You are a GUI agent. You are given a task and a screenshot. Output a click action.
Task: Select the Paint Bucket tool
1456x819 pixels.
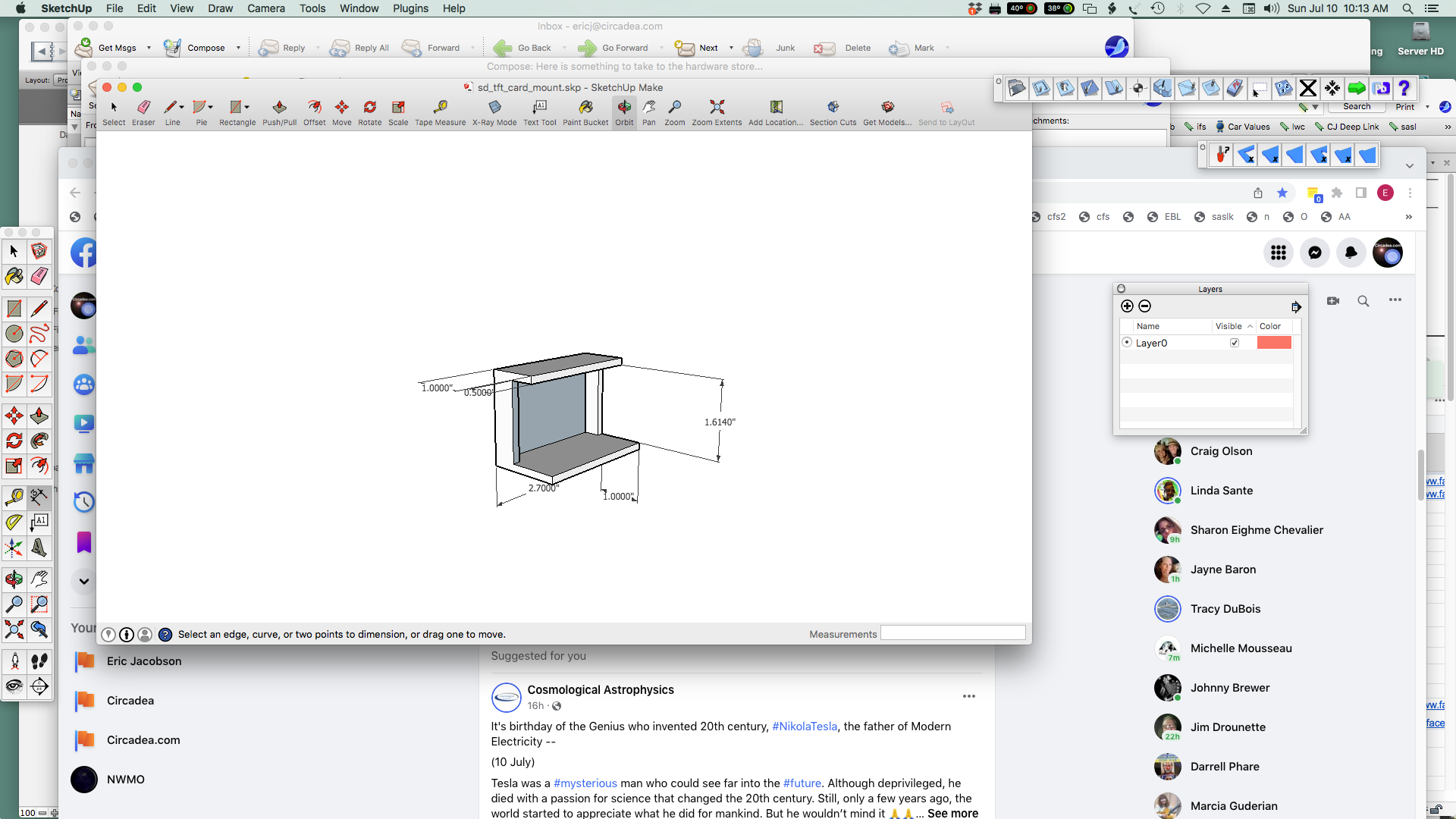click(x=585, y=111)
